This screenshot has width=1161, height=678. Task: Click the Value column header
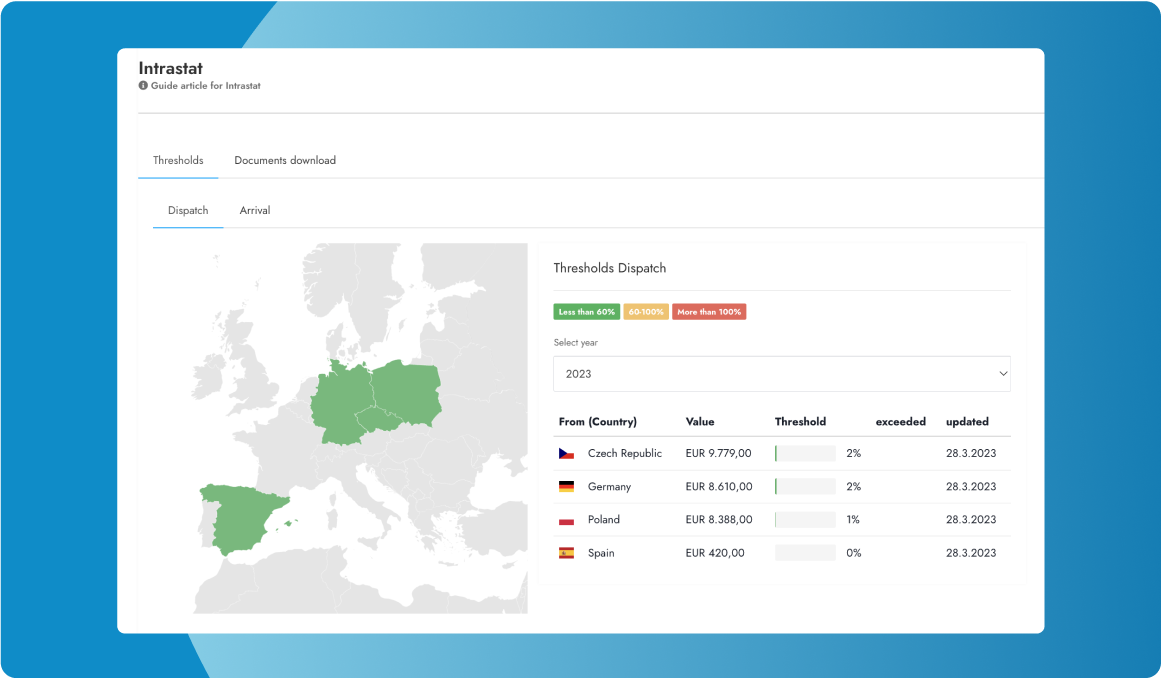[x=700, y=422]
